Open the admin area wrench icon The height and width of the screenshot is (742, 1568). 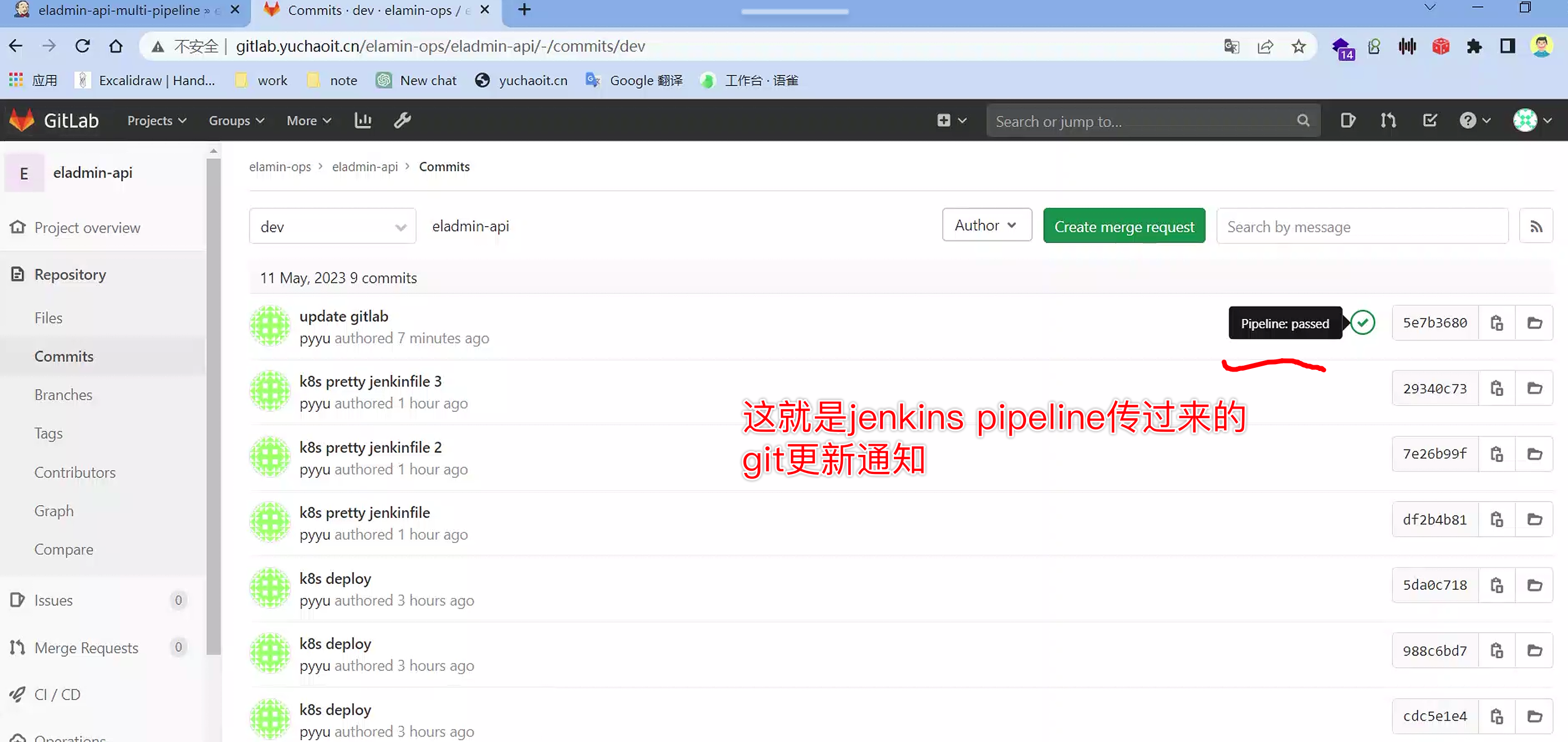point(402,120)
